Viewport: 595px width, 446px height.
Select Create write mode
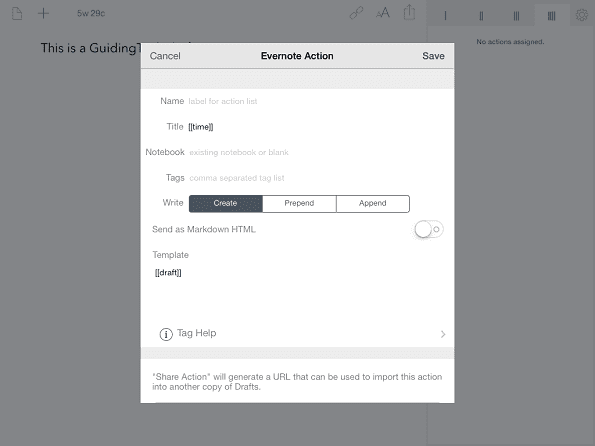click(x=225, y=203)
